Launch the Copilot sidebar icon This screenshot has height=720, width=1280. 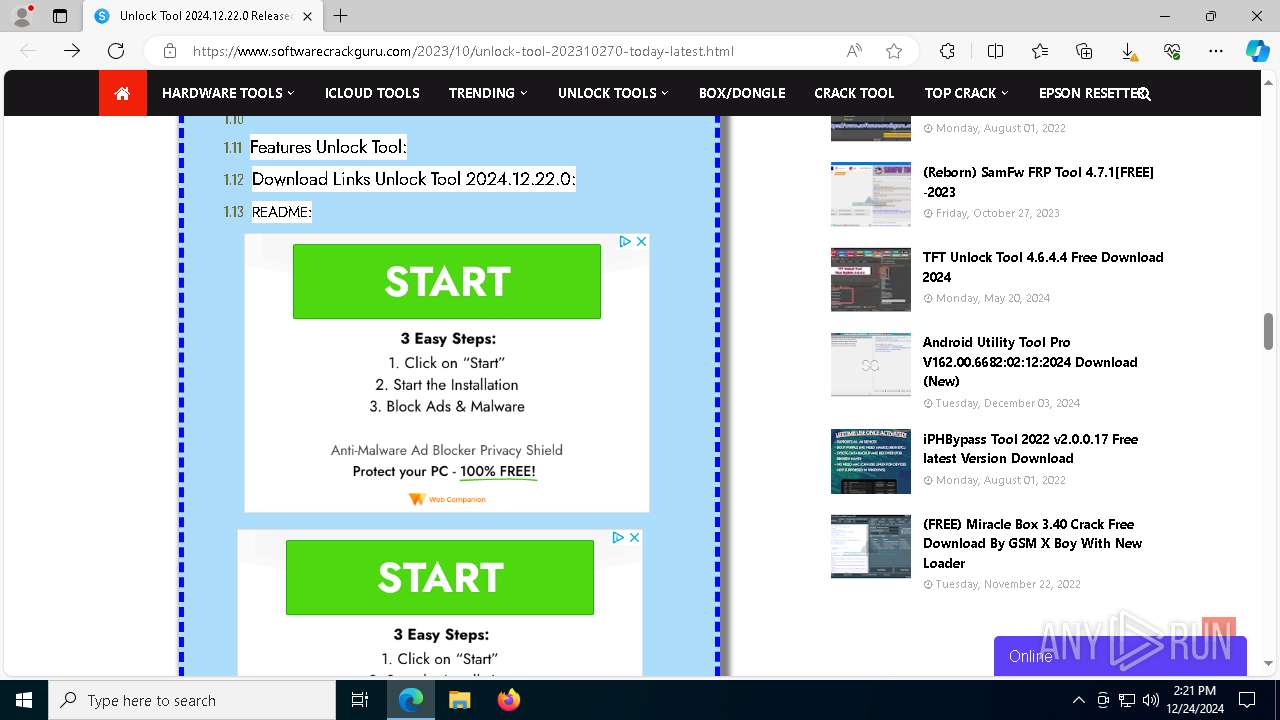coord(1257,51)
